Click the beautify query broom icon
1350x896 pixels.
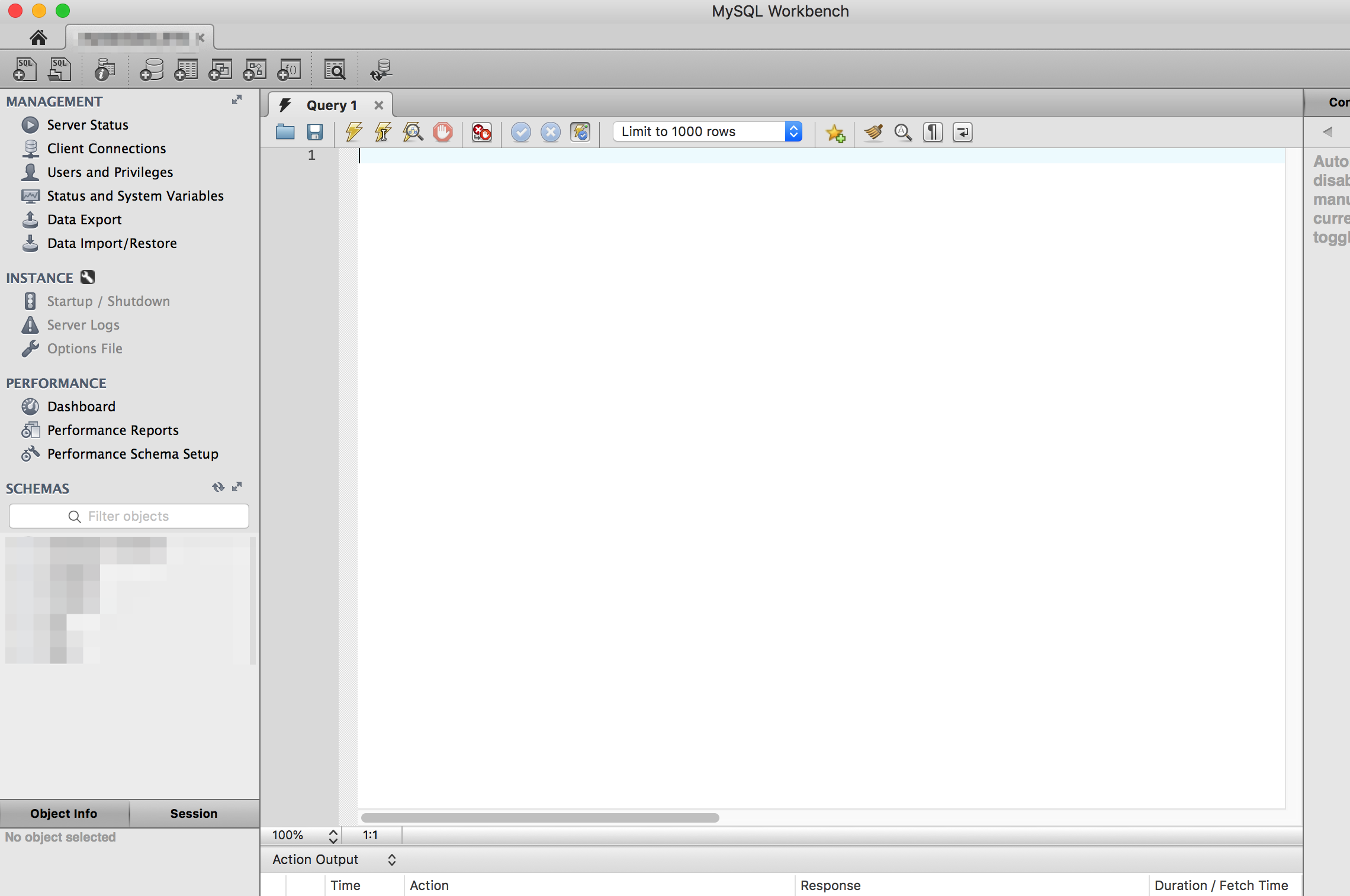click(x=873, y=132)
